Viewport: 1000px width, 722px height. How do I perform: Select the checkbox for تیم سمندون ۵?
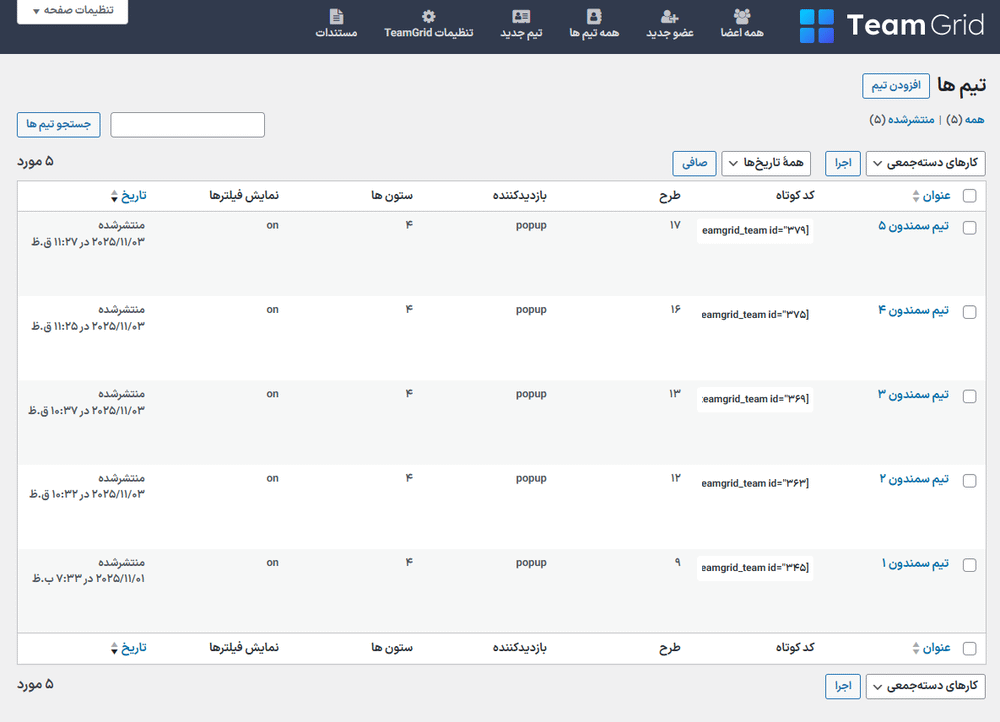coord(969,227)
